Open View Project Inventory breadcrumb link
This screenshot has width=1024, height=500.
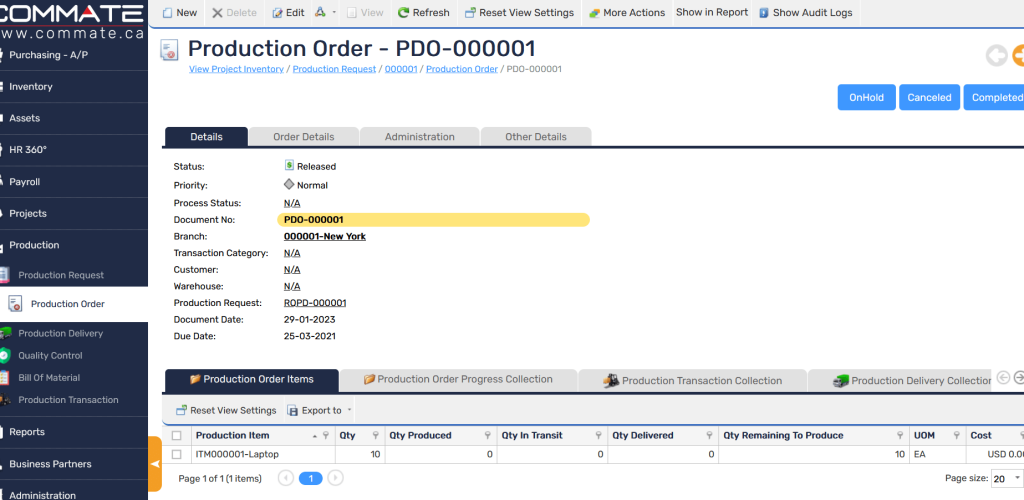point(236,69)
